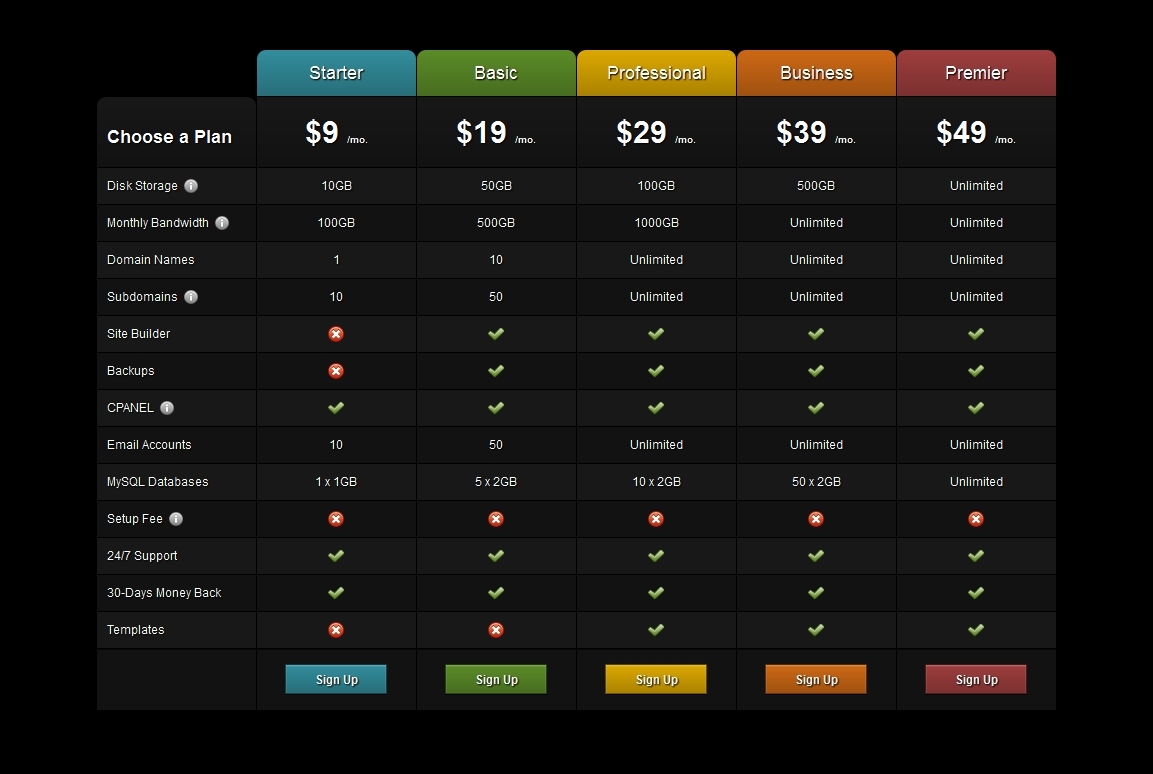This screenshot has height=774, width=1153.
Task: Click the Site Builder row label
Action: pos(138,334)
